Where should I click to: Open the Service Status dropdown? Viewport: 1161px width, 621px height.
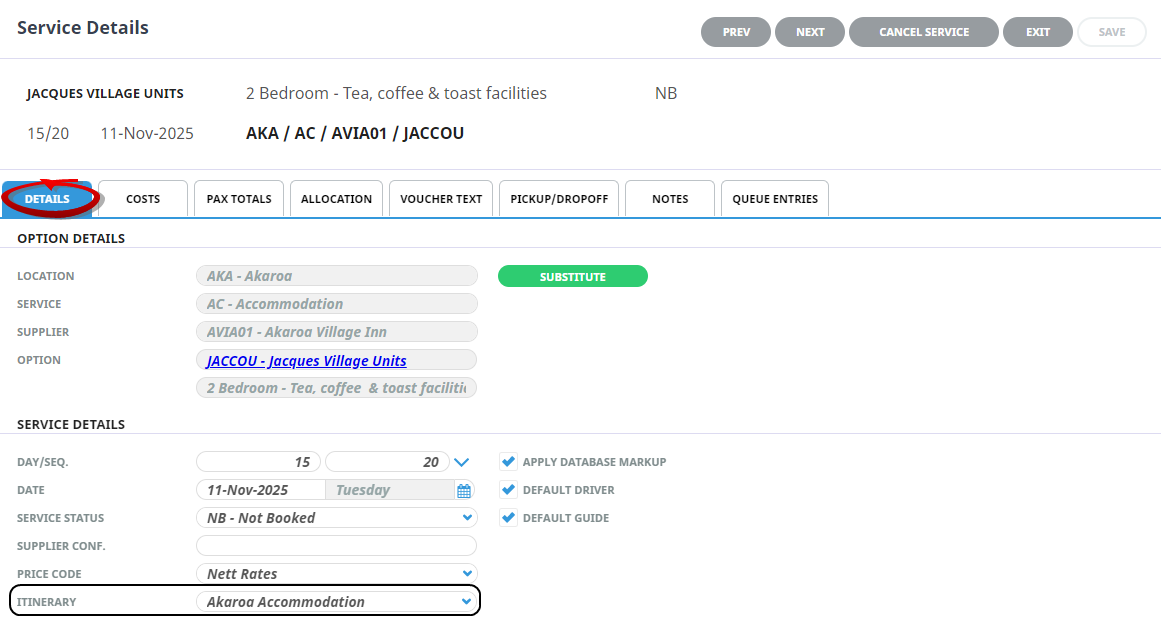[336, 517]
